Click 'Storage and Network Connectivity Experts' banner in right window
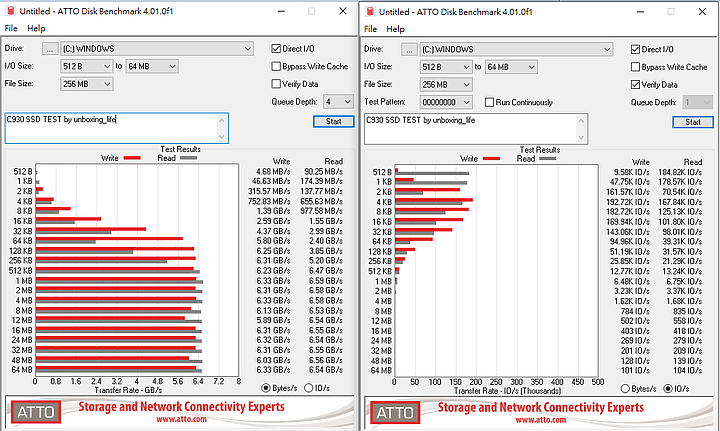Viewport: 720px width, 431px height. pyautogui.click(x=540, y=408)
